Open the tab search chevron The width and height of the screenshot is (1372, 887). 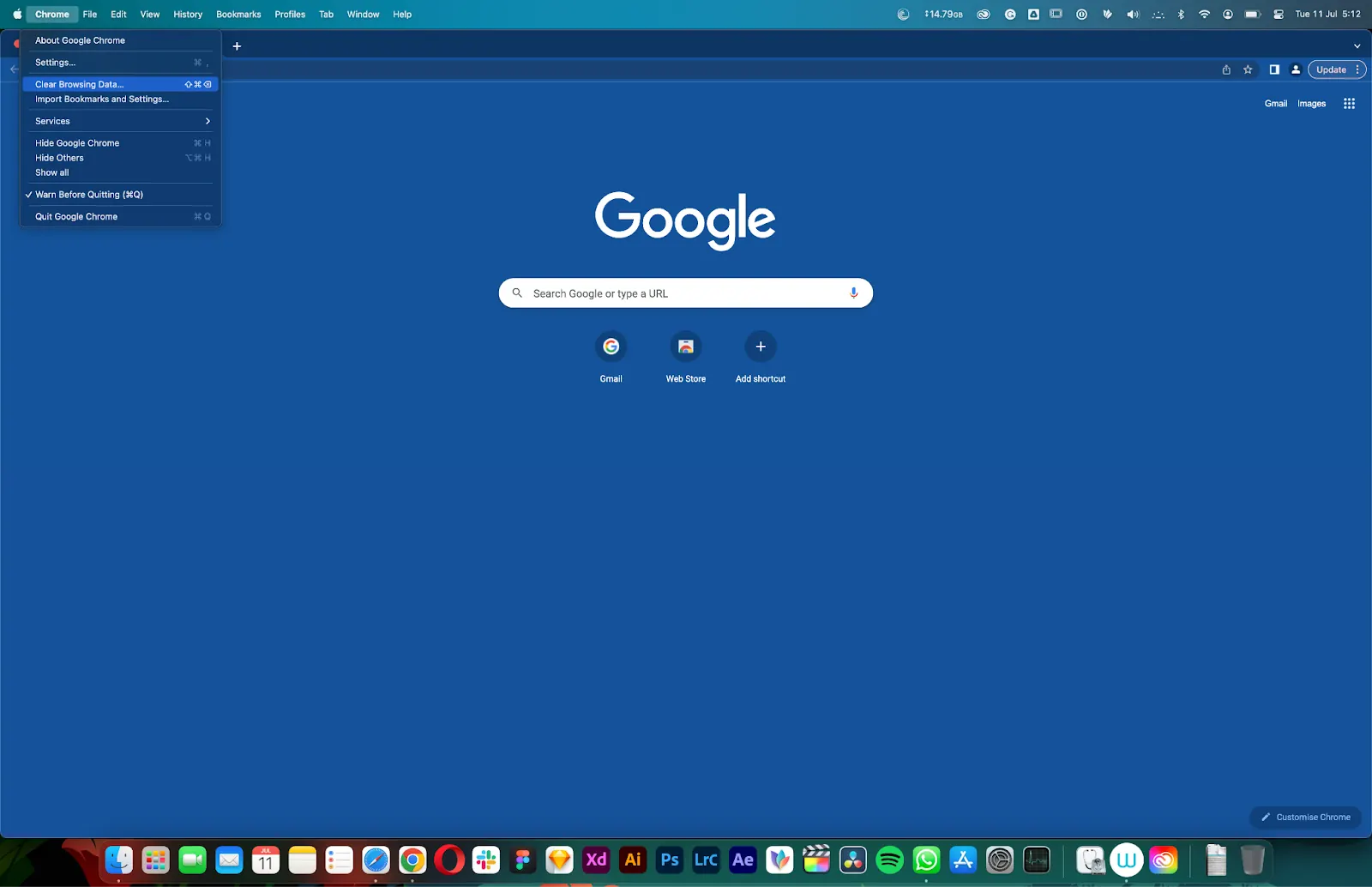tap(1357, 46)
